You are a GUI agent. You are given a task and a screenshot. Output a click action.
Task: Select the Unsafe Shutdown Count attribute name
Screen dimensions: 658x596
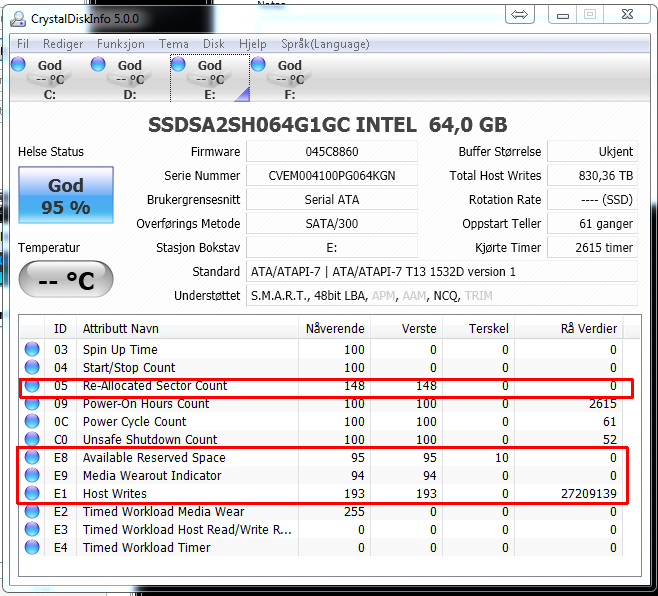coord(150,439)
